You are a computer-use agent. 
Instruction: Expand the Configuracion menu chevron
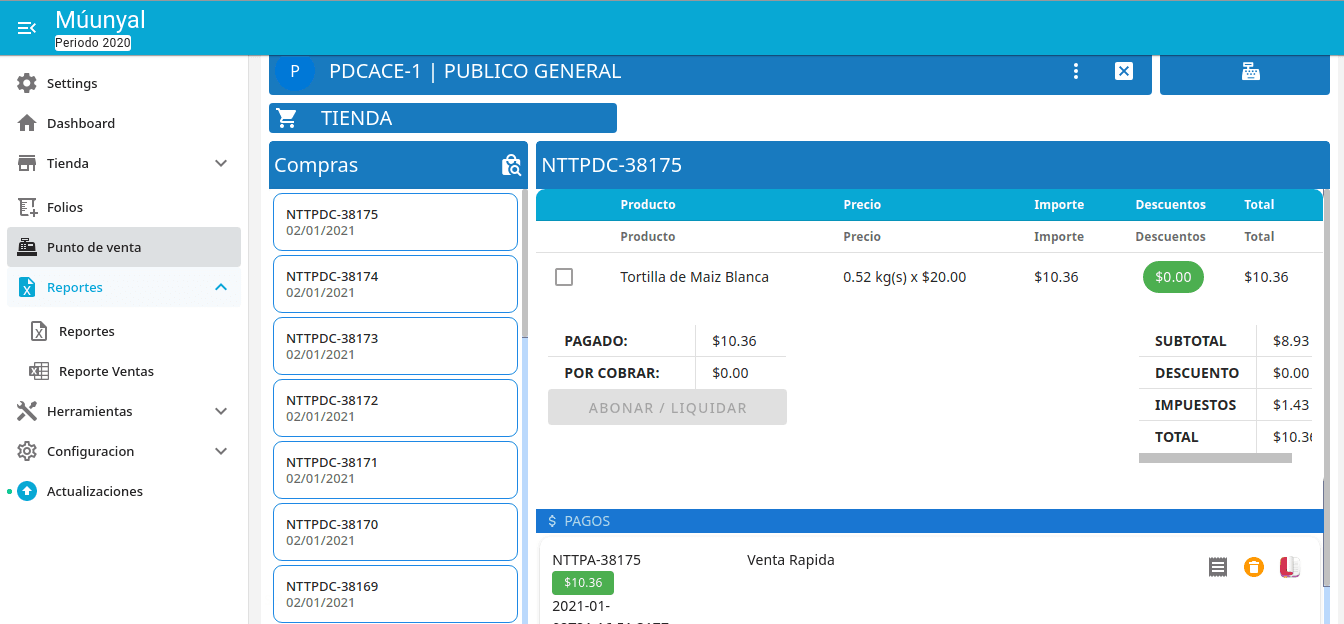221,451
